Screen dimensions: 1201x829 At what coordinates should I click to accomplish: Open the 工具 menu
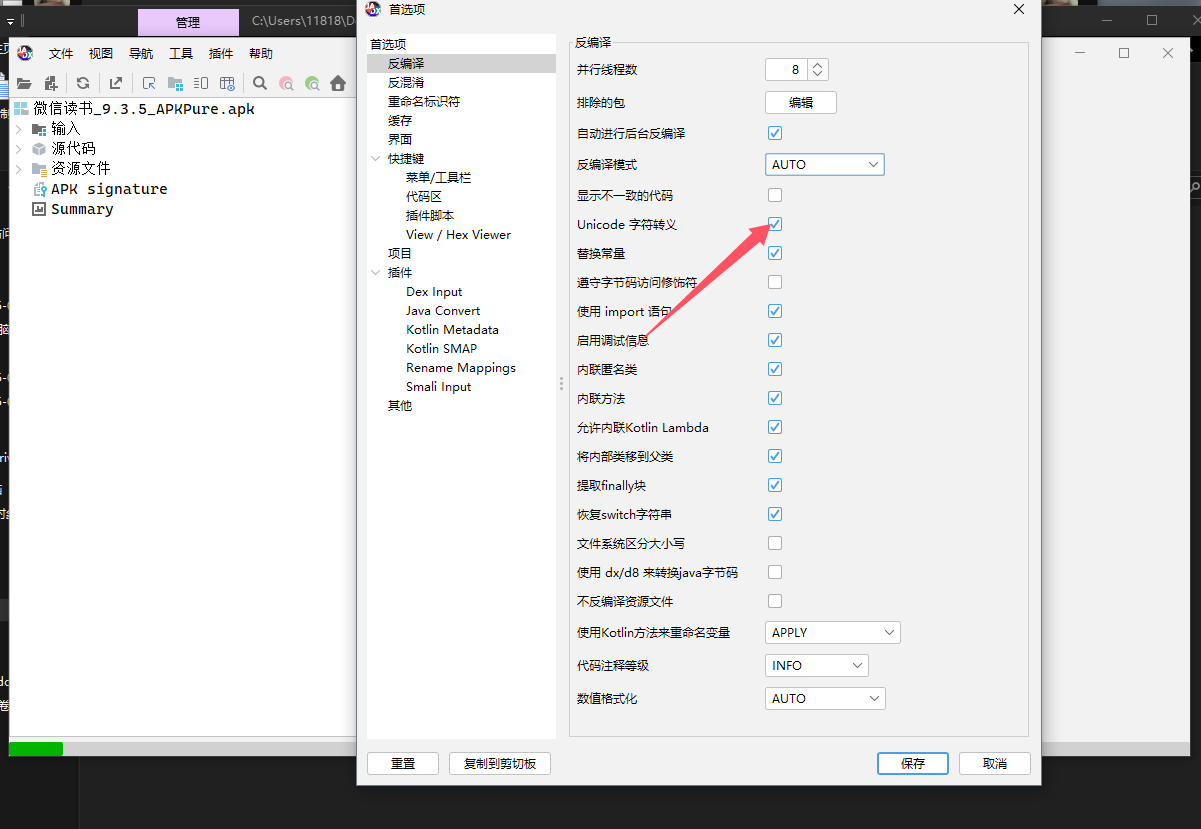coord(181,53)
